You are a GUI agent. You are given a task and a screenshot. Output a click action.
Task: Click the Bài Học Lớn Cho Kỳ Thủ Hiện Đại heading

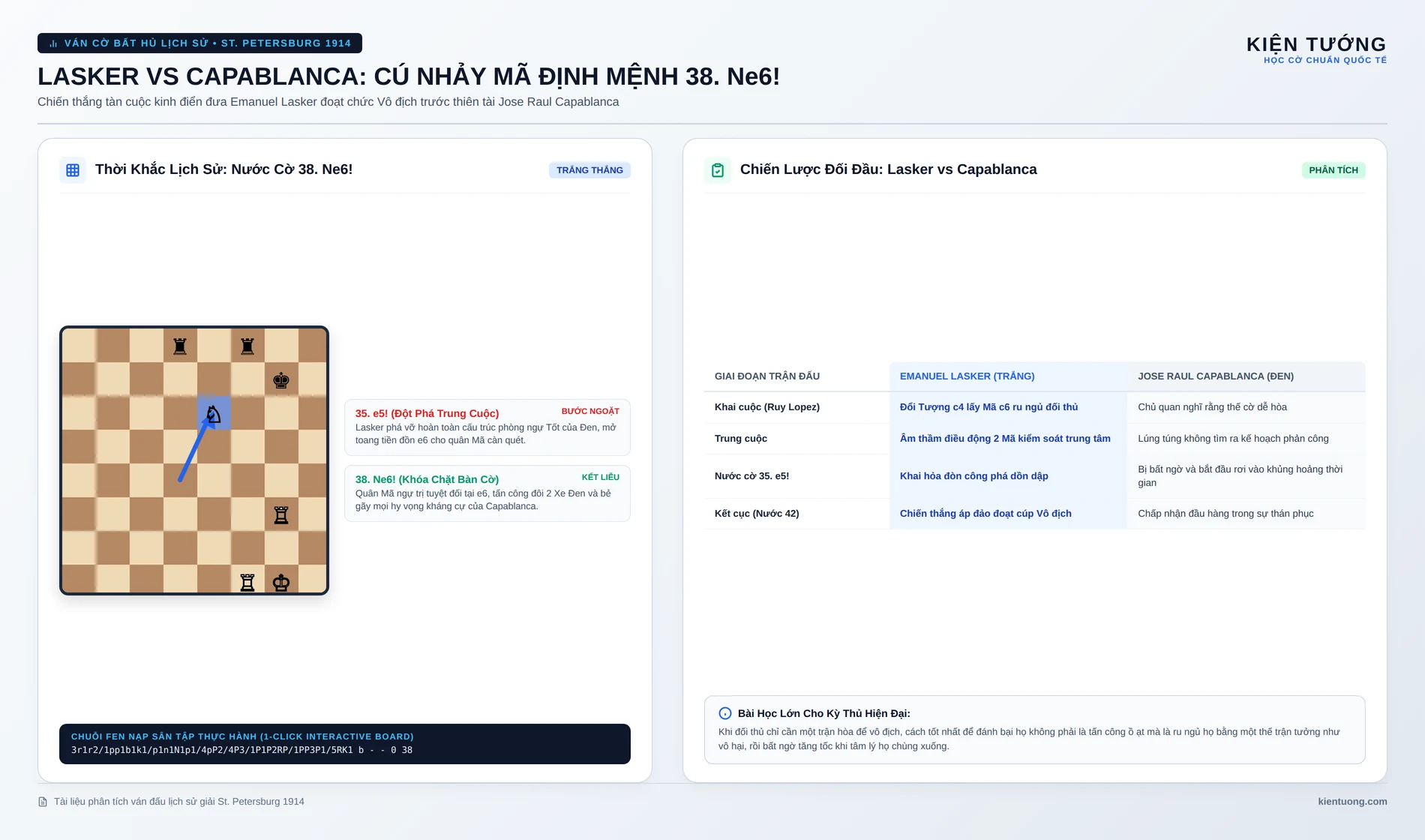pos(823,713)
